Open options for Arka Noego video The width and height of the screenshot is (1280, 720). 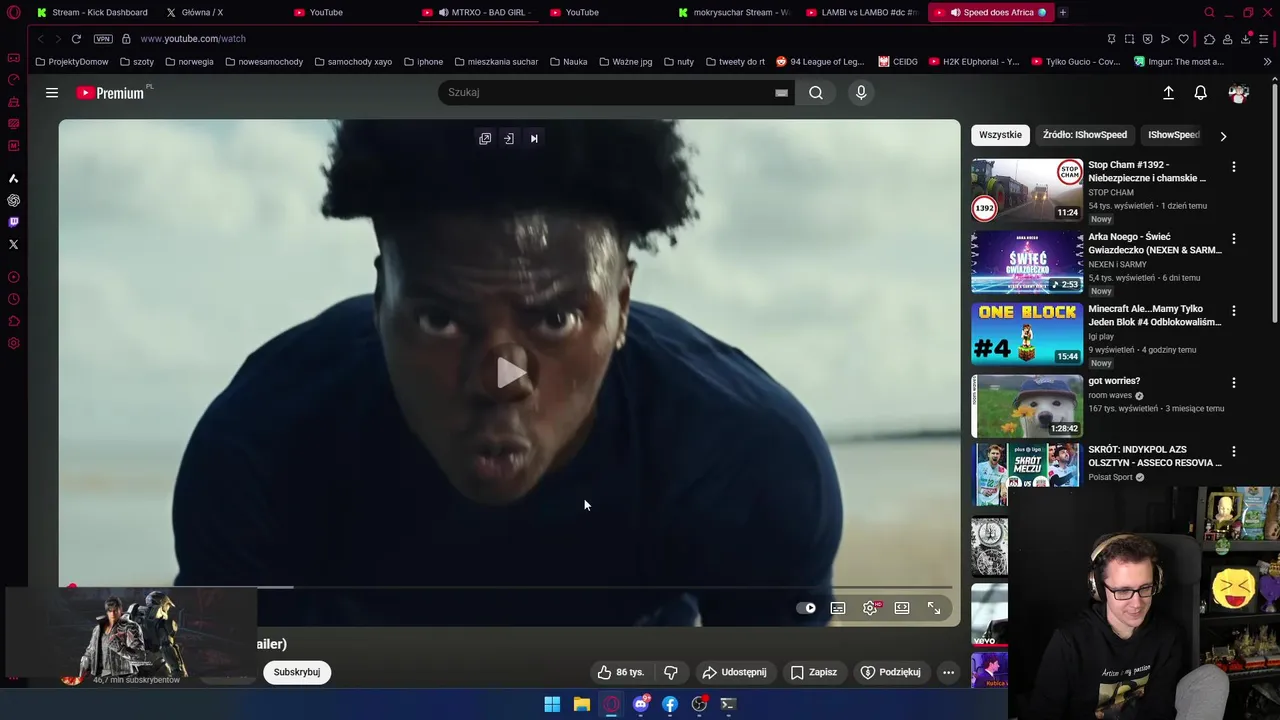(1233, 239)
